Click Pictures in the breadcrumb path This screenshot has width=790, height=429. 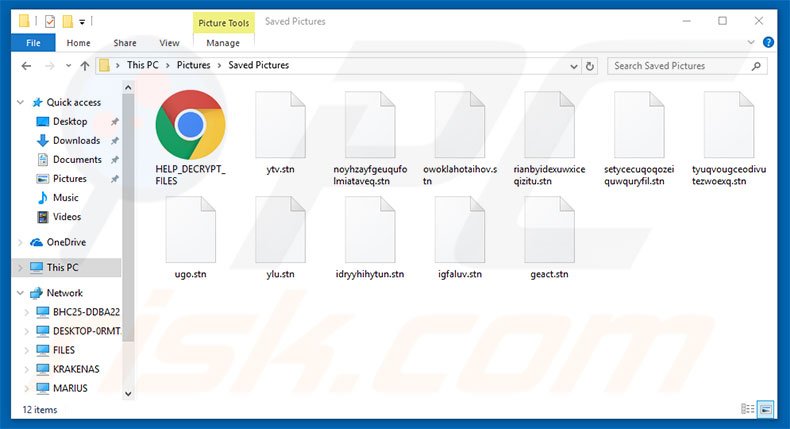click(x=194, y=66)
